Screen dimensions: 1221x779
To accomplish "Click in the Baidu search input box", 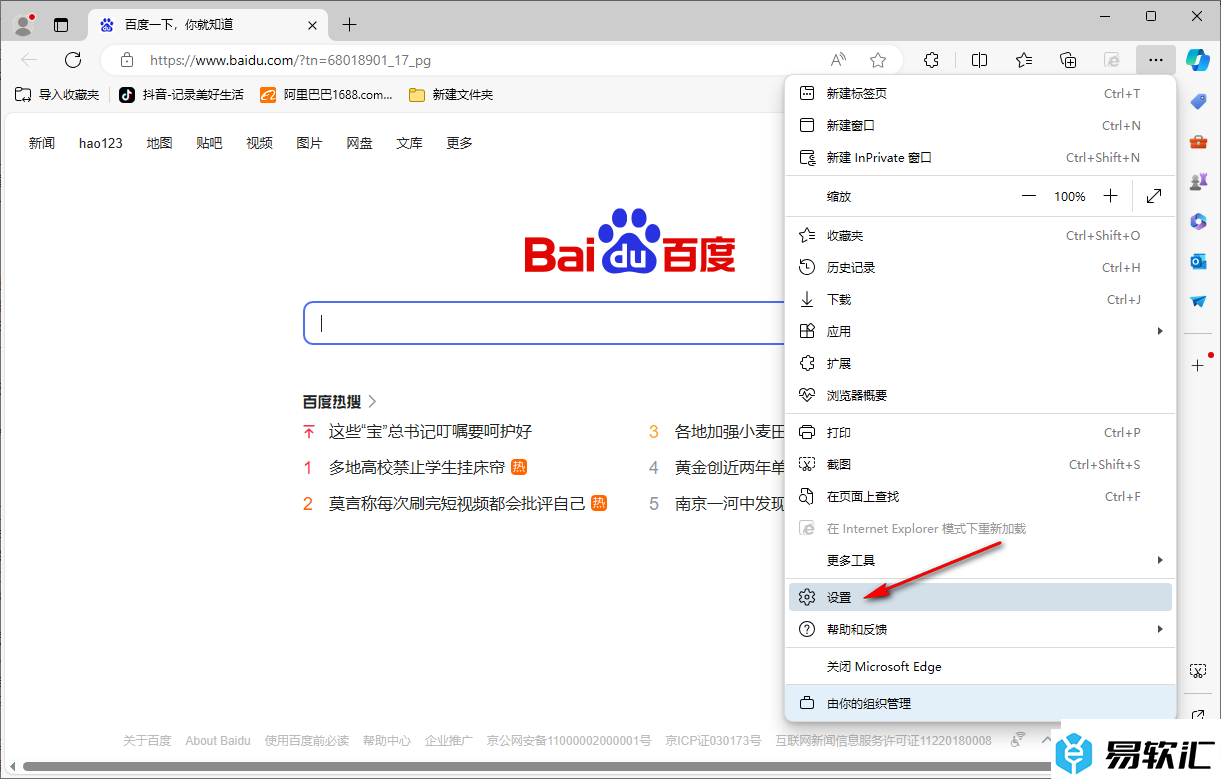I will (540, 323).
